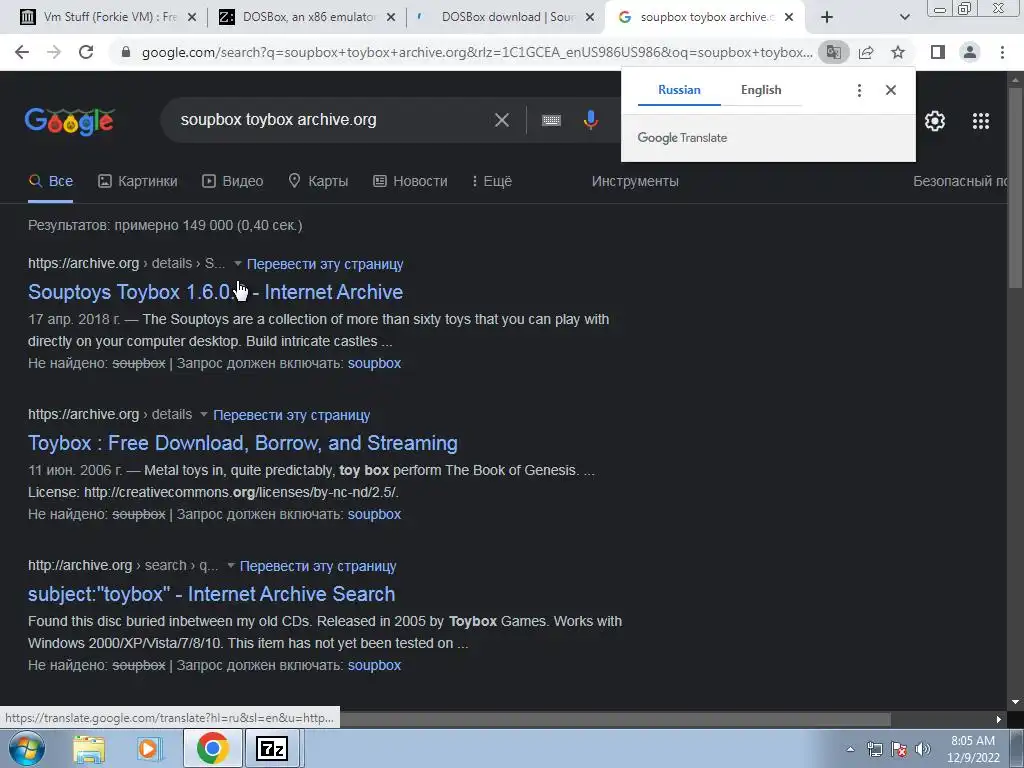
Task: Open Toybox Free Download, Borrow, and Streaming
Action: (243, 443)
